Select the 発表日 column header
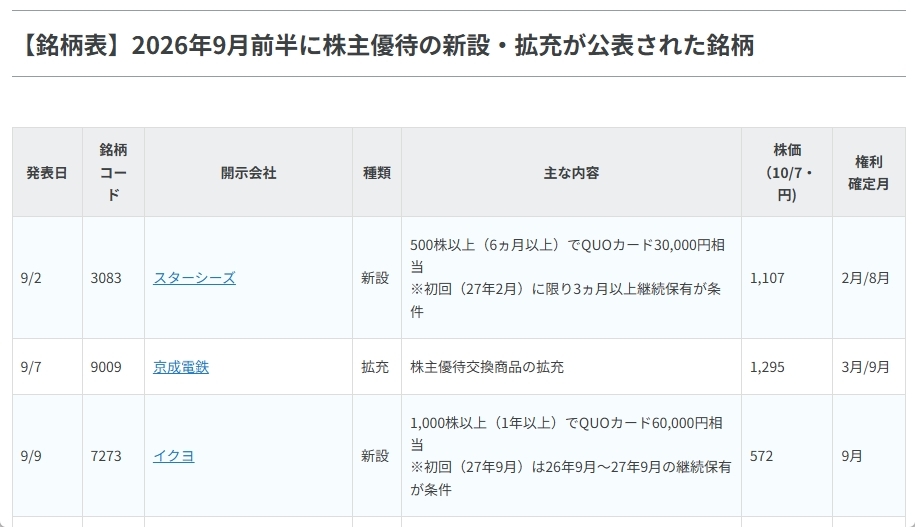 (47, 173)
